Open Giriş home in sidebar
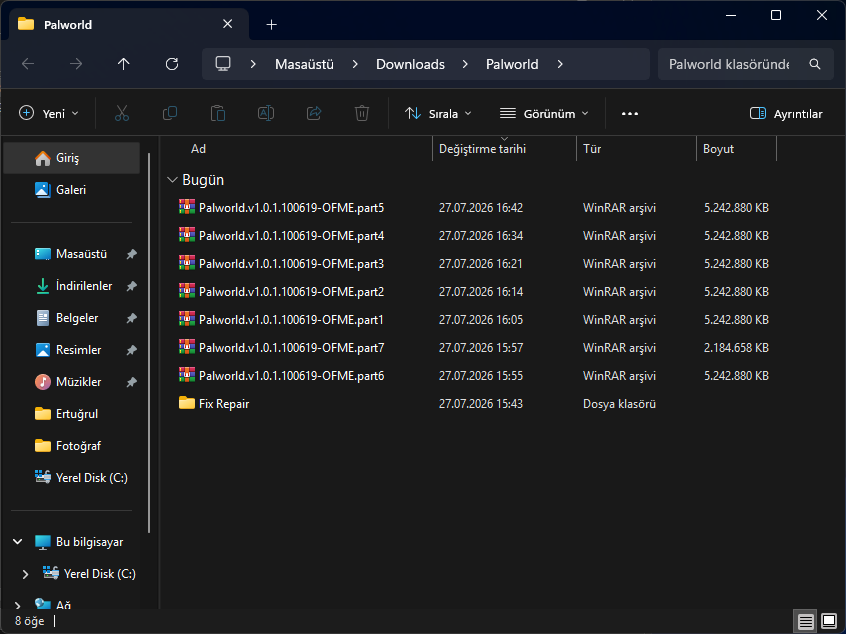The image size is (846, 634). click(x=71, y=158)
